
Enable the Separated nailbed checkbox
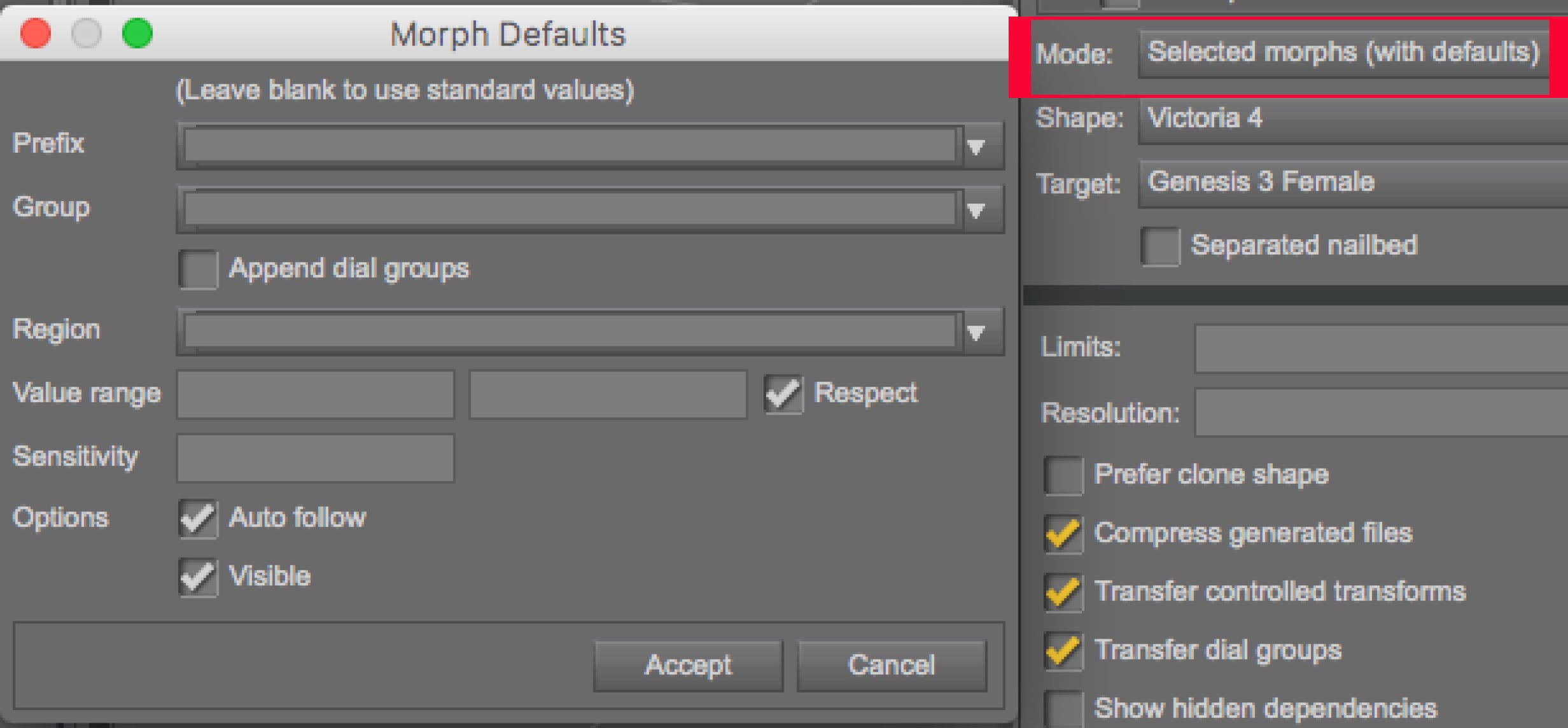[1160, 246]
